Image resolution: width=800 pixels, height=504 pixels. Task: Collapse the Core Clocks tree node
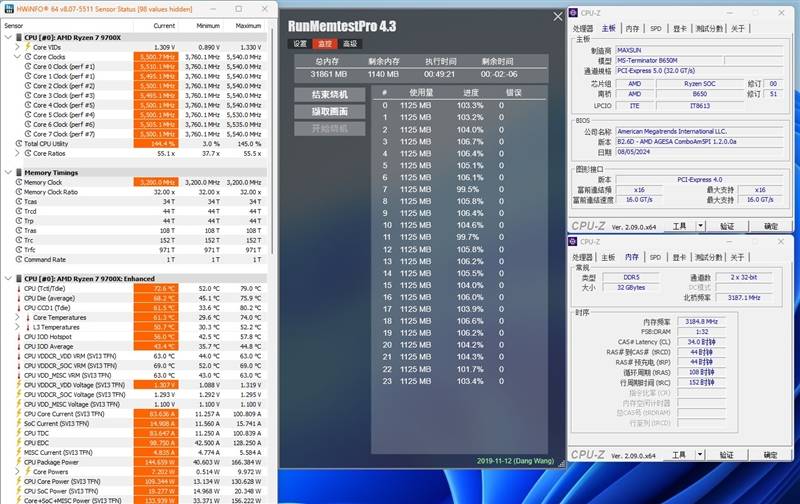17,57
